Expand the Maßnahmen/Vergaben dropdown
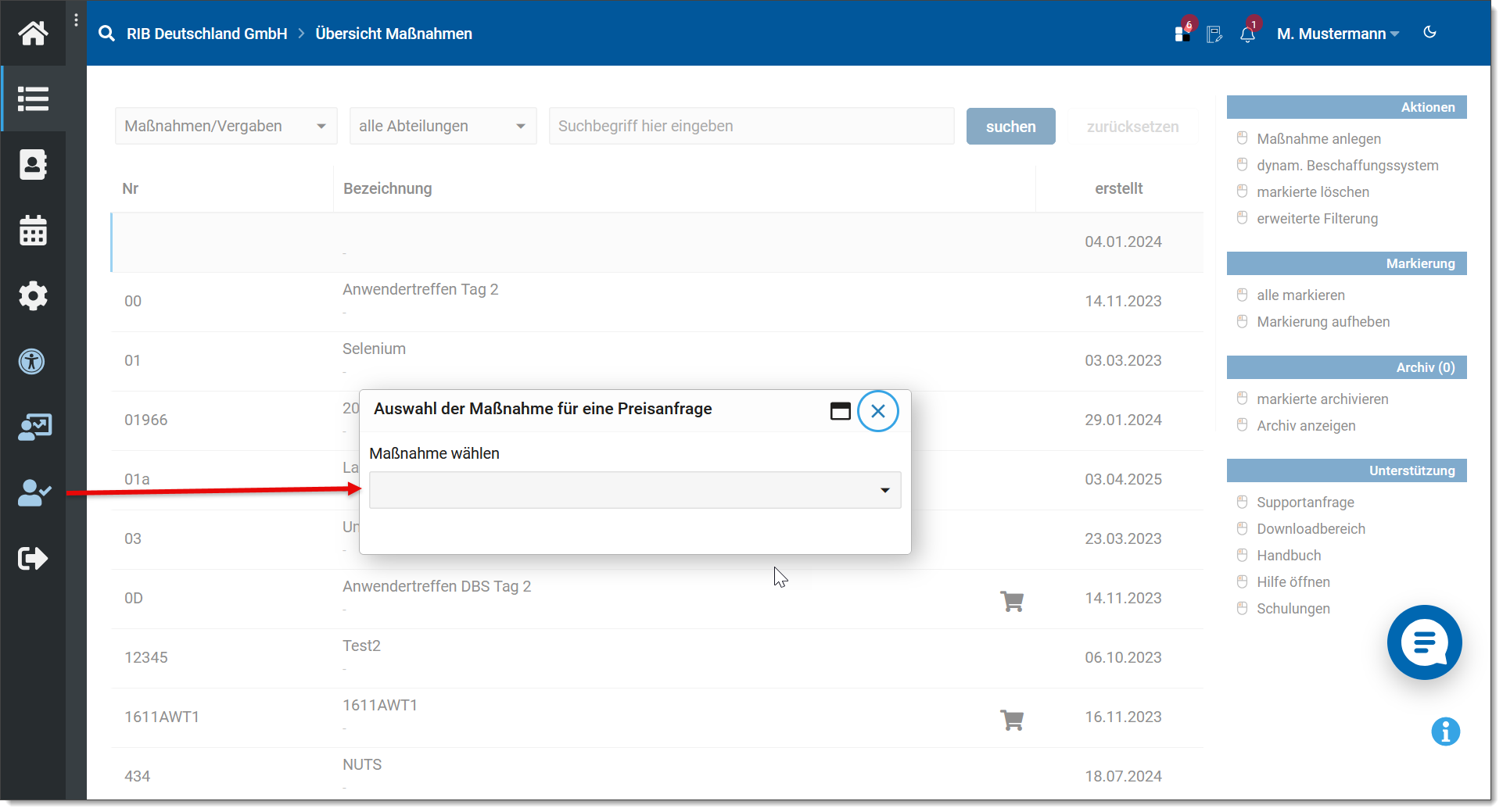Viewport: 1503px width, 812px height. click(x=226, y=127)
